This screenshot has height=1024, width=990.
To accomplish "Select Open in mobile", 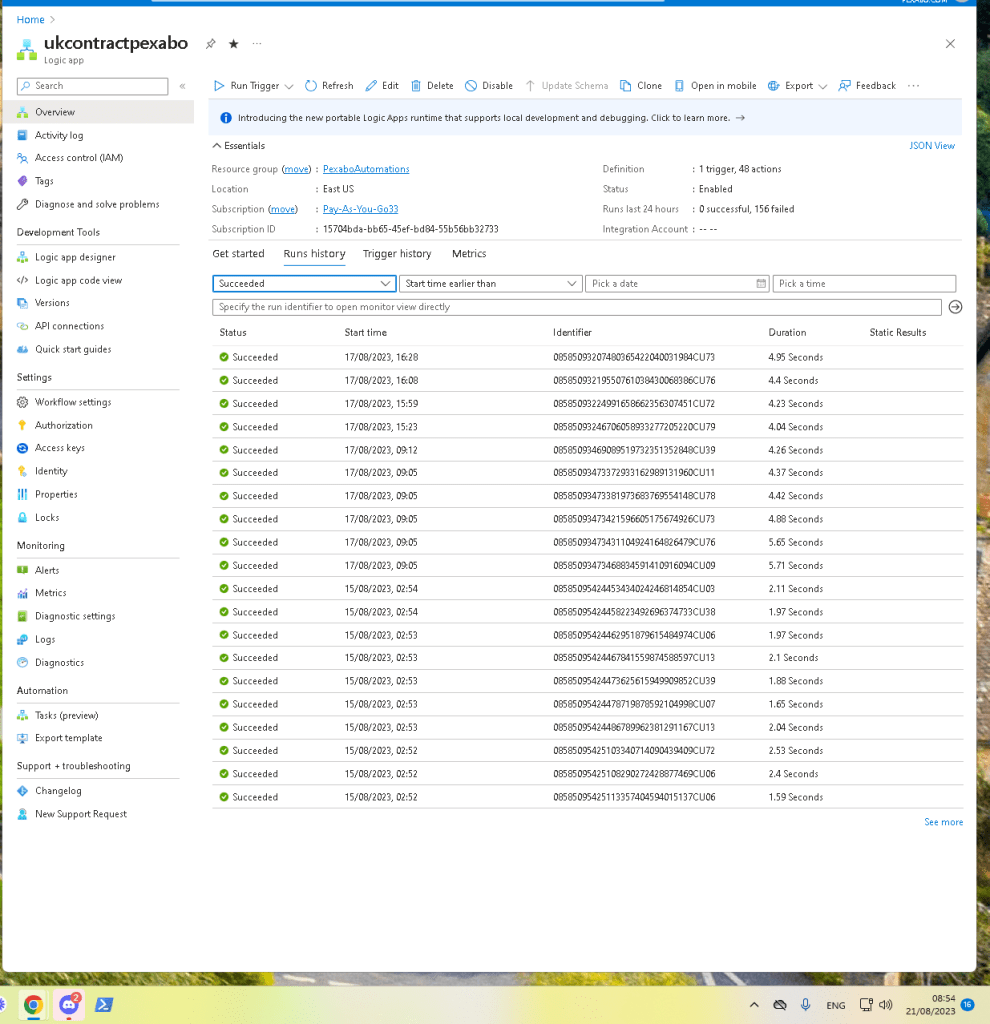I will [x=715, y=86].
